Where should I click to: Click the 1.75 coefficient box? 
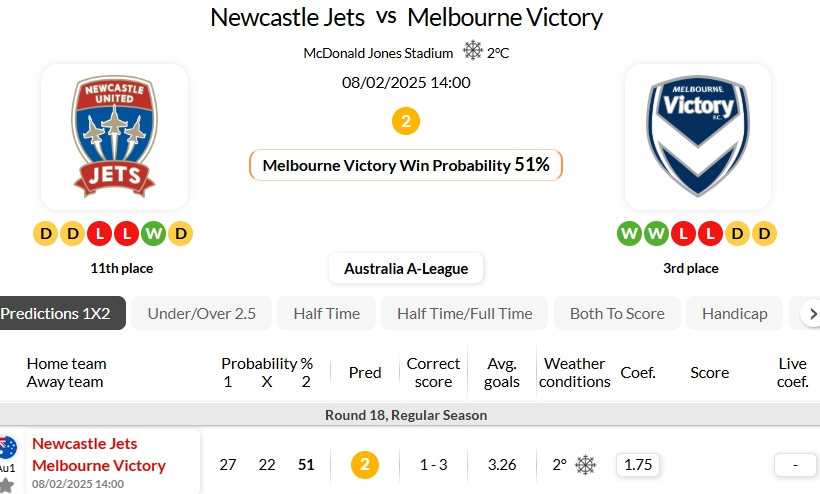637,465
